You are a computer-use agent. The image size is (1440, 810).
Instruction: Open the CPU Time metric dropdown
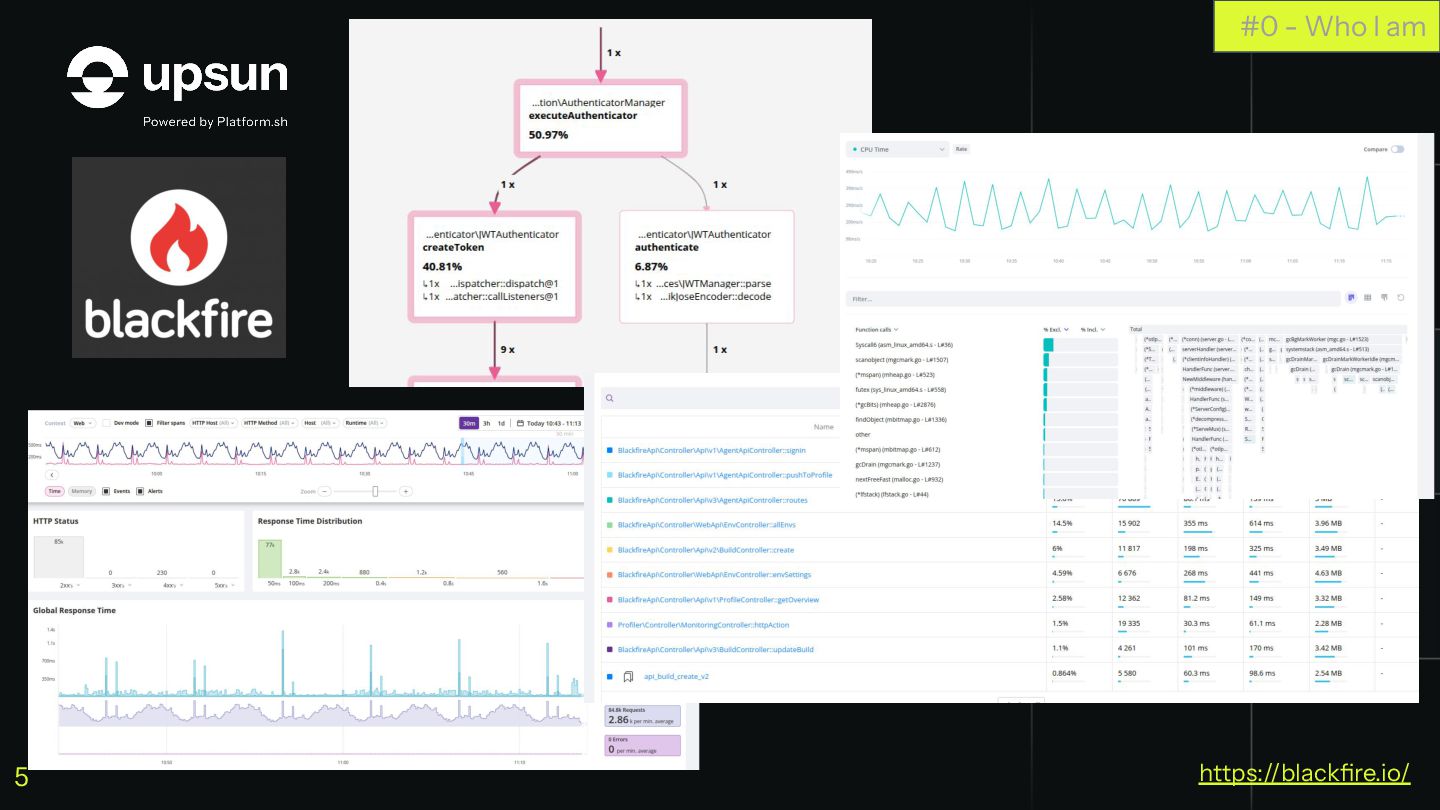point(896,149)
